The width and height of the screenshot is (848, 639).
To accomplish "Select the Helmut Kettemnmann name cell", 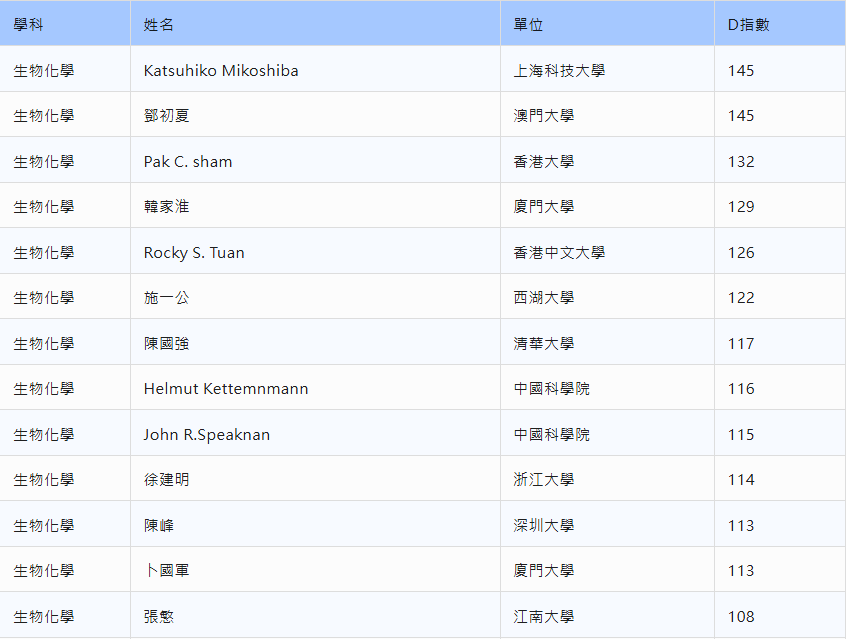I will point(226,389).
